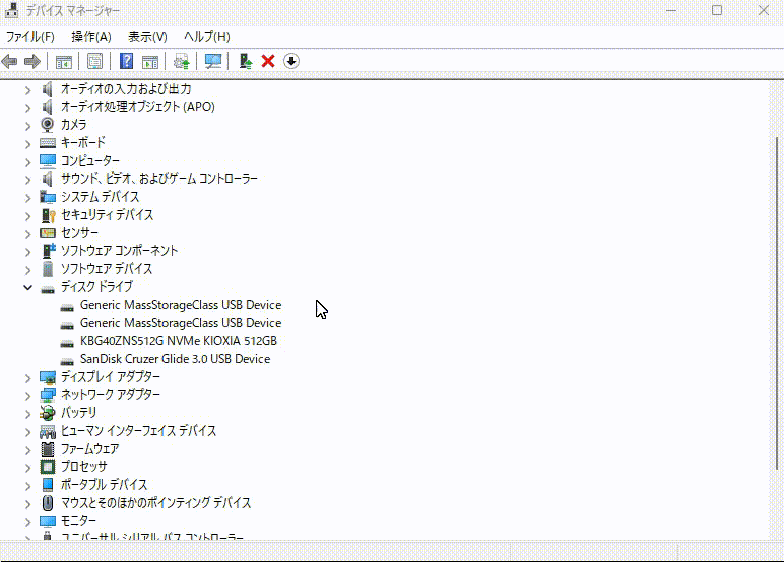Image resolution: width=784 pixels, height=562 pixels.
Task: Select the ポータブル デバイス icon
Action: pyautogui.click(x=48, y=484)
